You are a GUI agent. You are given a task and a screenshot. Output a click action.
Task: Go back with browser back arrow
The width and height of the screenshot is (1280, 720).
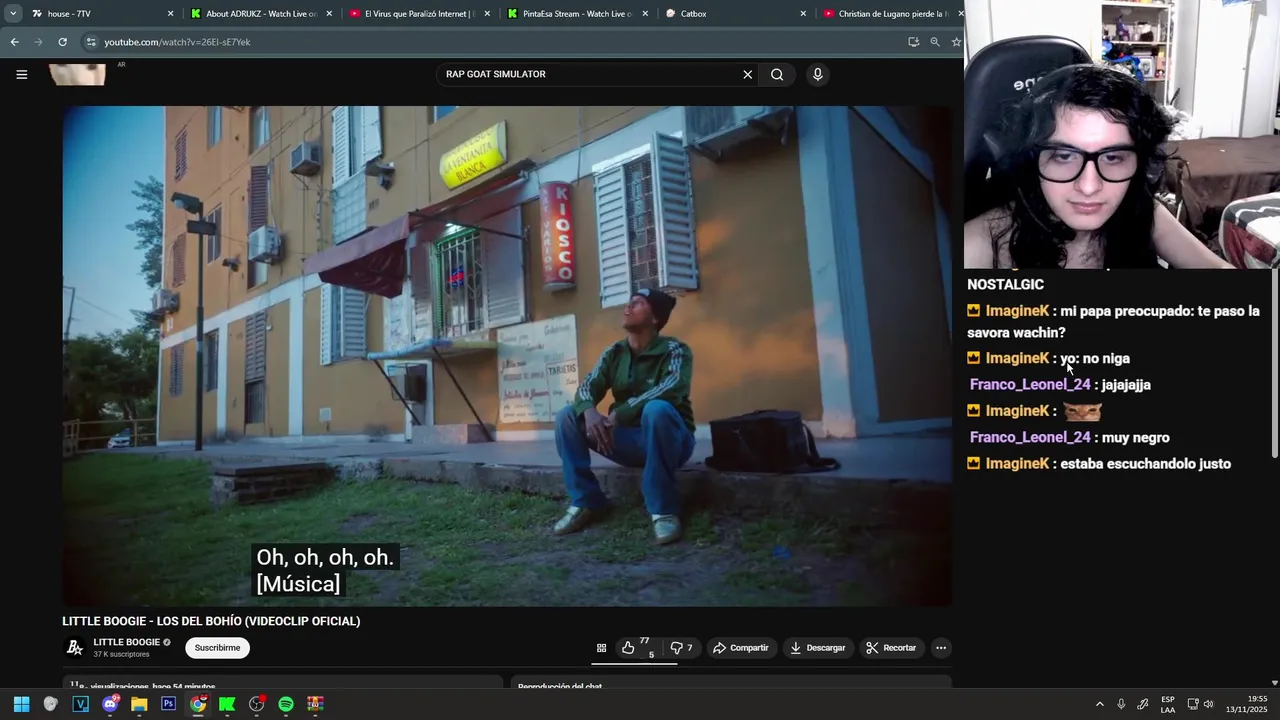point(14,42)
